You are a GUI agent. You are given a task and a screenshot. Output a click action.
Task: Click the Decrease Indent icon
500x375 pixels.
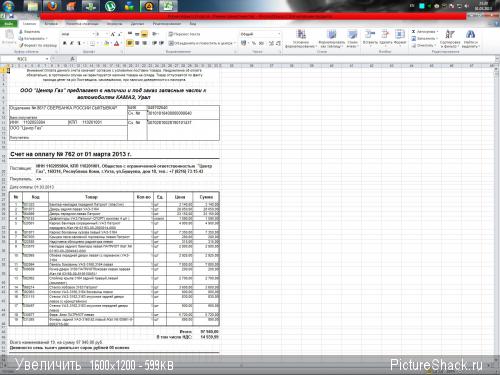[154, 43]
